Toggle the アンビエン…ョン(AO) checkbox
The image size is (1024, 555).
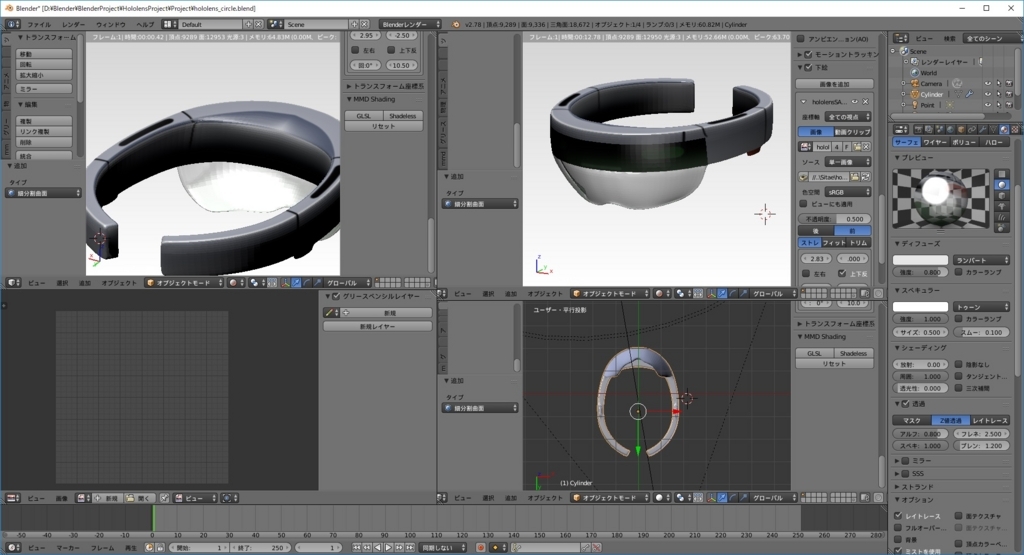pos(801,39)
